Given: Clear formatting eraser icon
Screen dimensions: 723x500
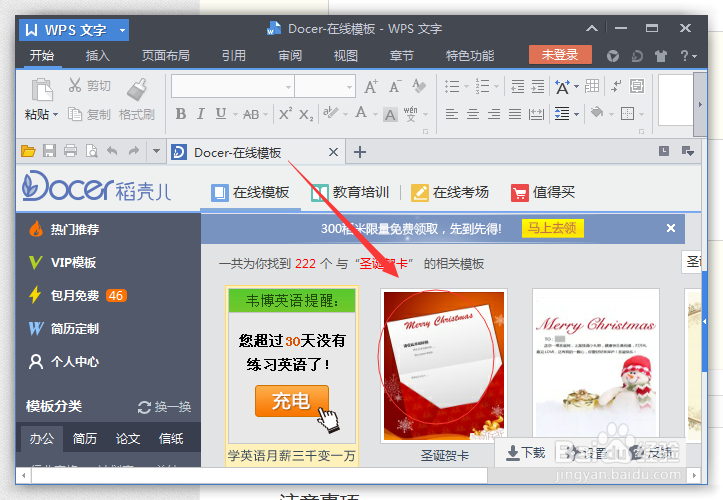Looking at the screenshot, I should point(419,86).
